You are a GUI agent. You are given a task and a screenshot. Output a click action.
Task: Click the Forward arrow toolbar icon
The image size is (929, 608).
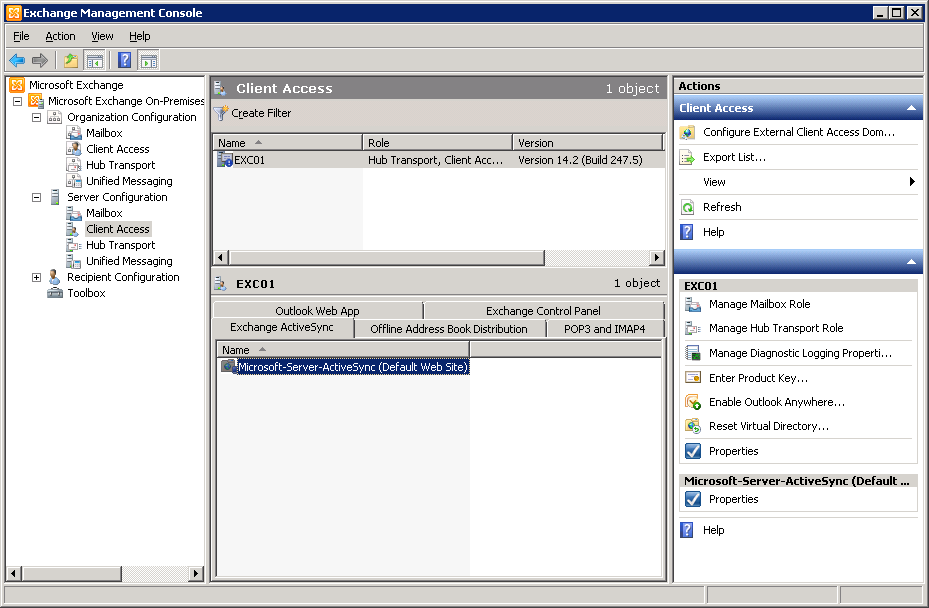point(40,60)
